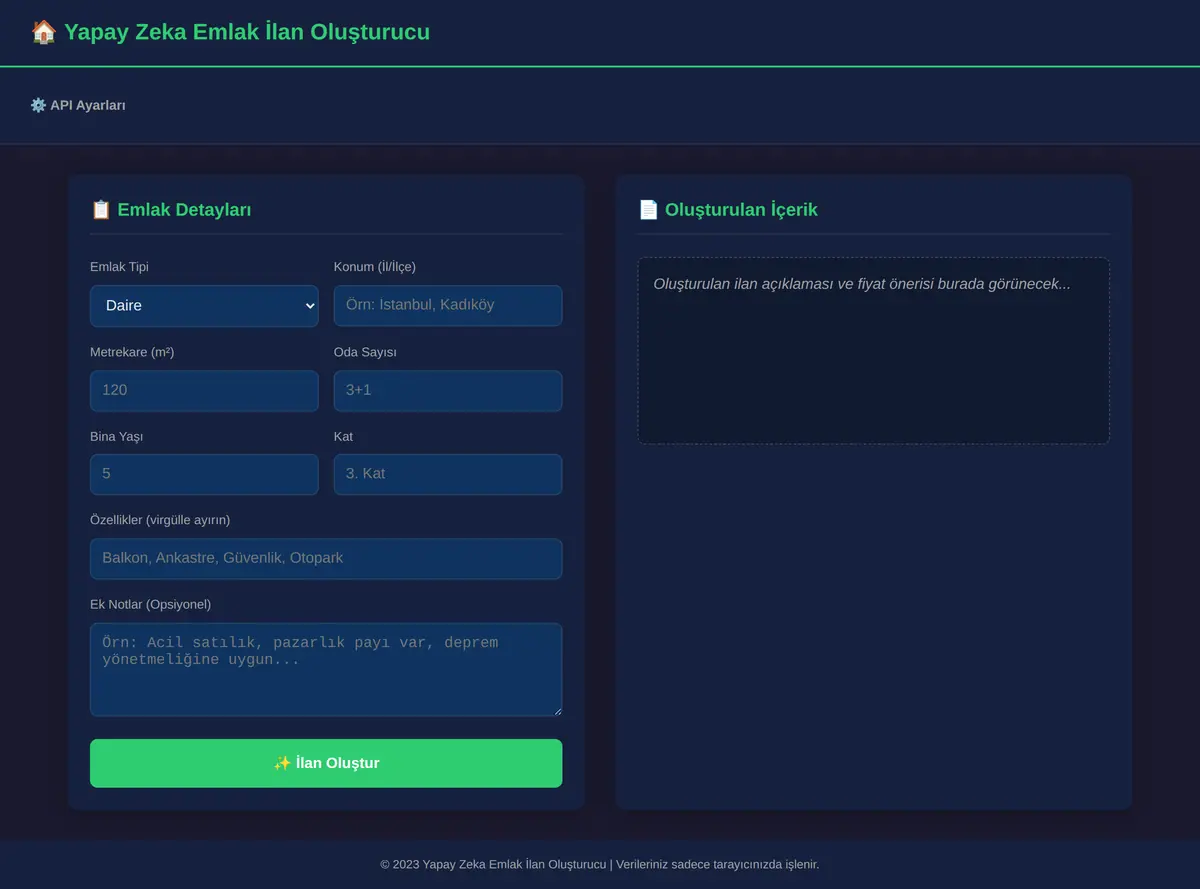1200x889 pixels.
Task: Click the Oda Sayısı label
Action: (x=365, y=352)
